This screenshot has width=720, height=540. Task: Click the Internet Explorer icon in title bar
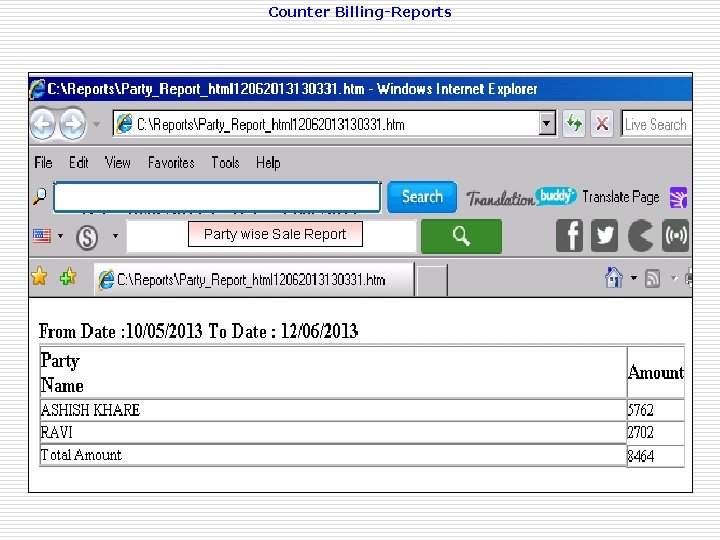[38, 89]
